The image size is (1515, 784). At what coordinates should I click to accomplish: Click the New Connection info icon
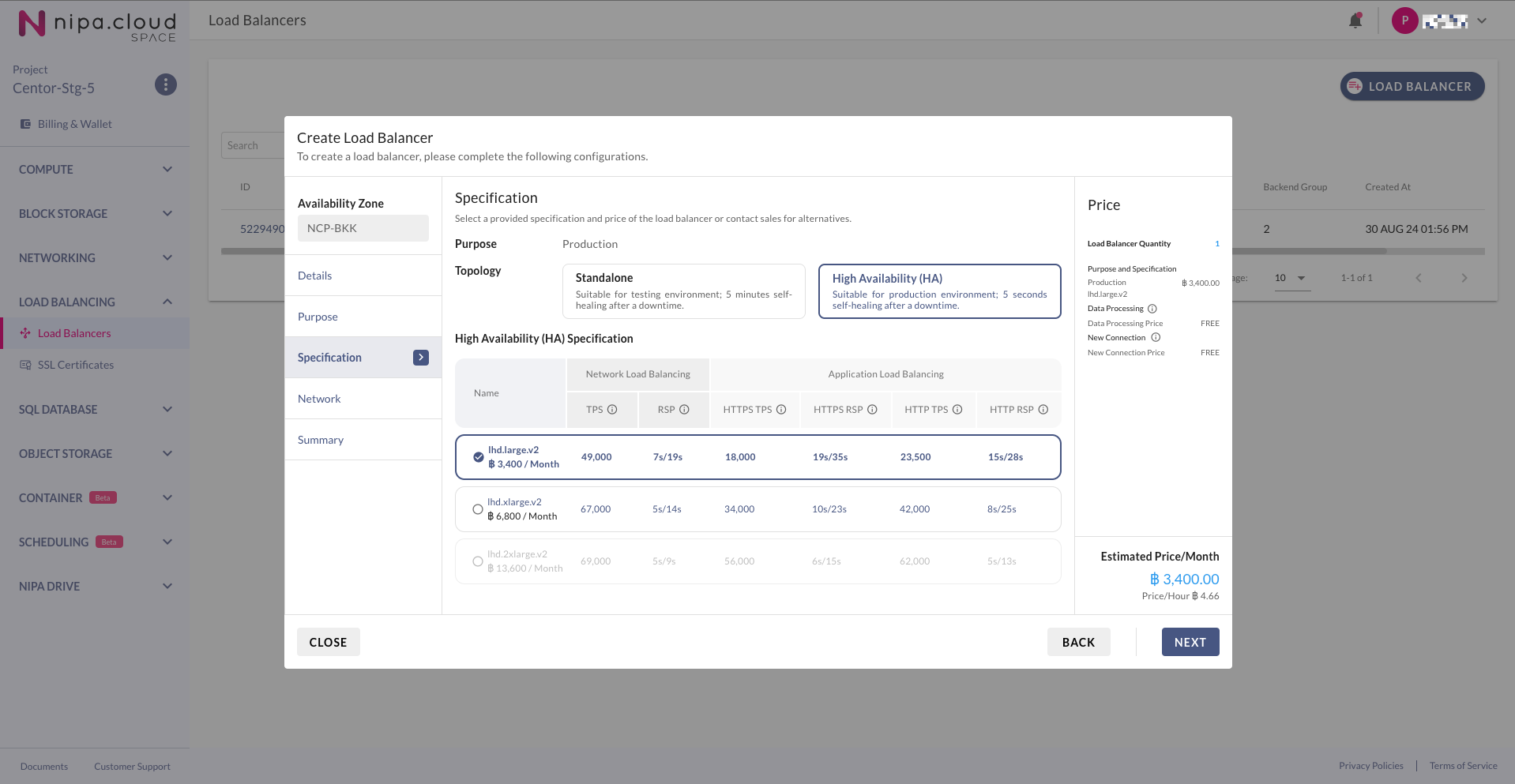click(1156, 338)
